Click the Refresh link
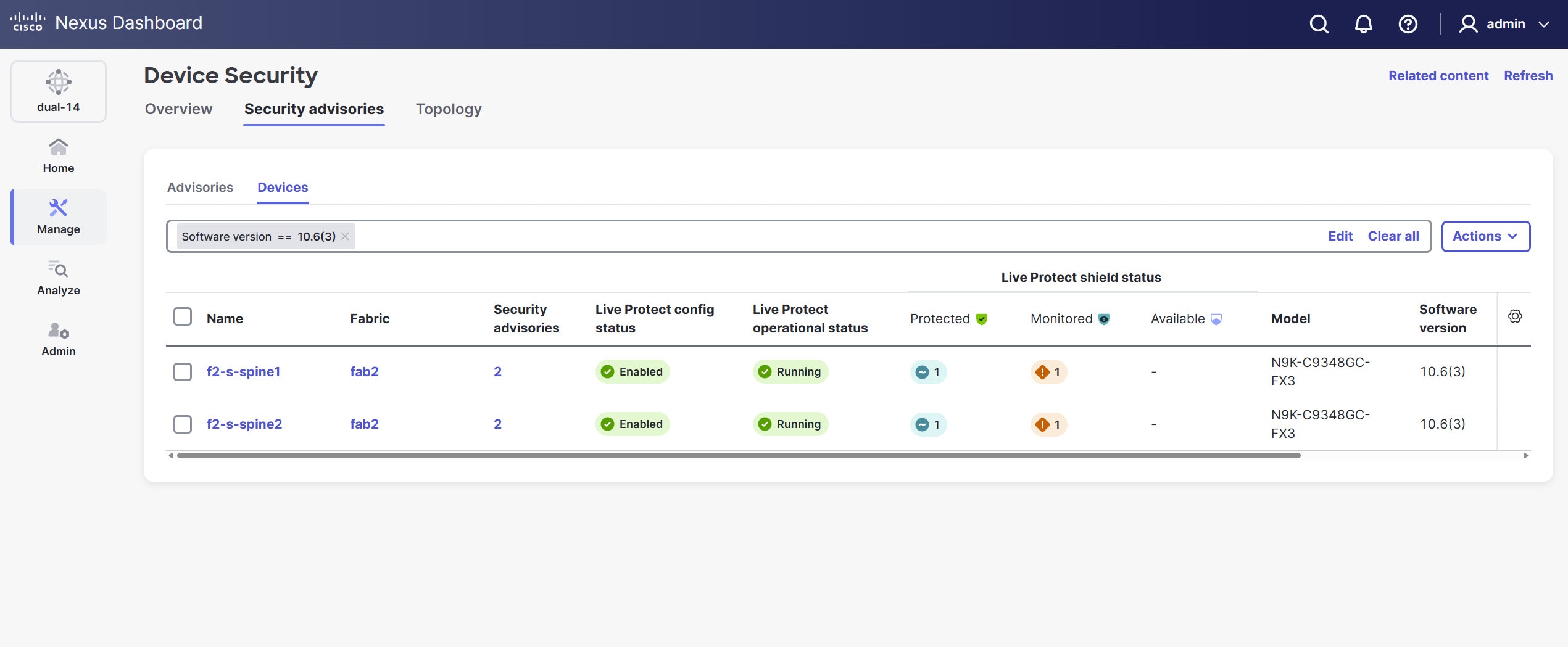 tap(1528, 75)
